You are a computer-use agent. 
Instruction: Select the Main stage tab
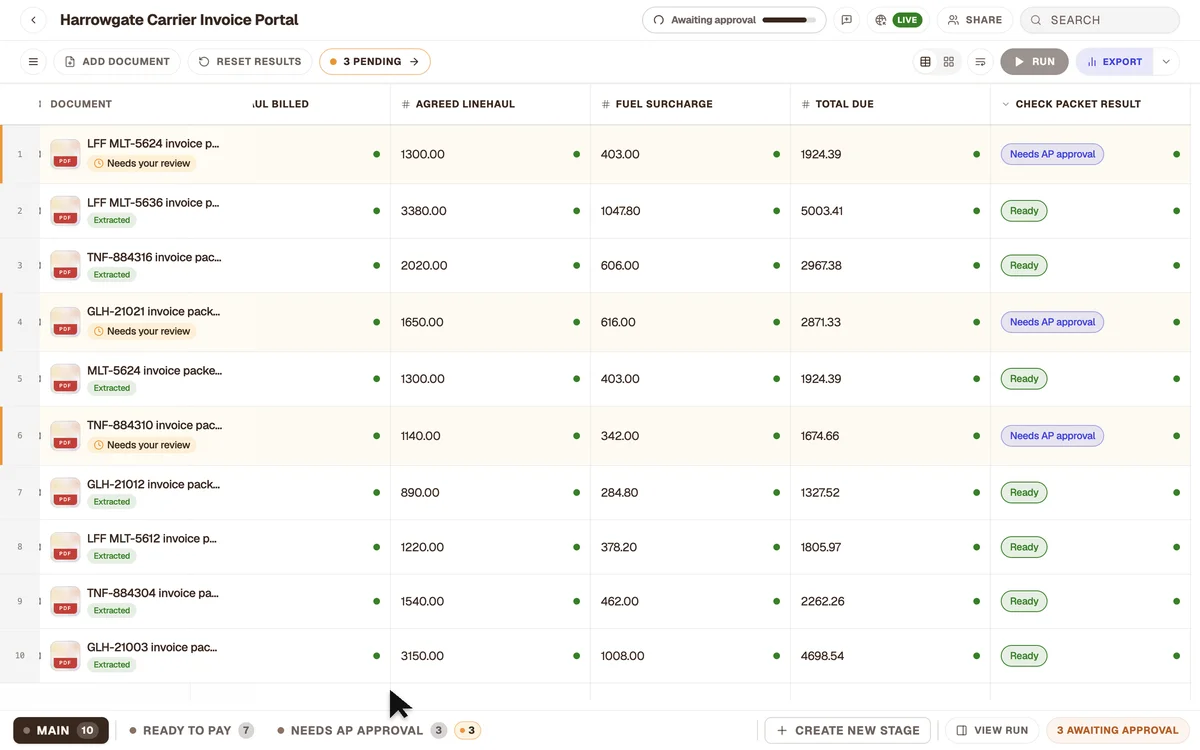[61, 731]
